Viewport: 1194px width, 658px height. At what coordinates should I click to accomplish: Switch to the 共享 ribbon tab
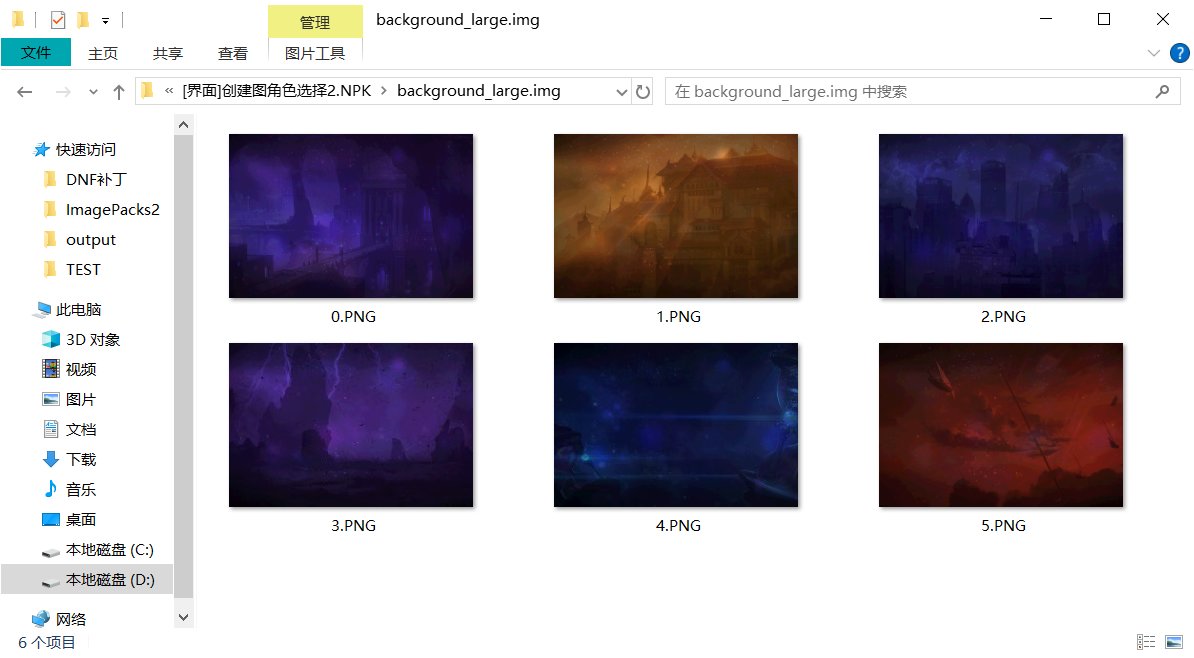[x=168, y=53]
